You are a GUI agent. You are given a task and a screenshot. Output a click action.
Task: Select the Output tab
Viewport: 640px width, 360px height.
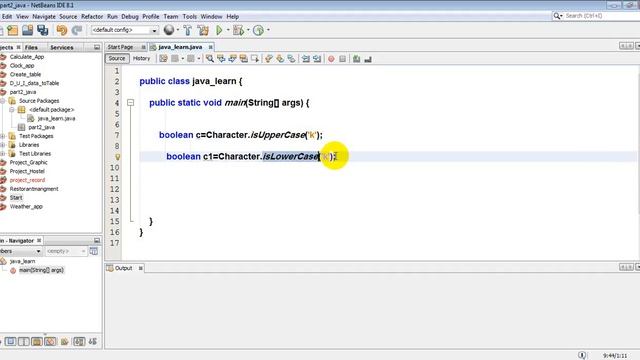point(123,268)
